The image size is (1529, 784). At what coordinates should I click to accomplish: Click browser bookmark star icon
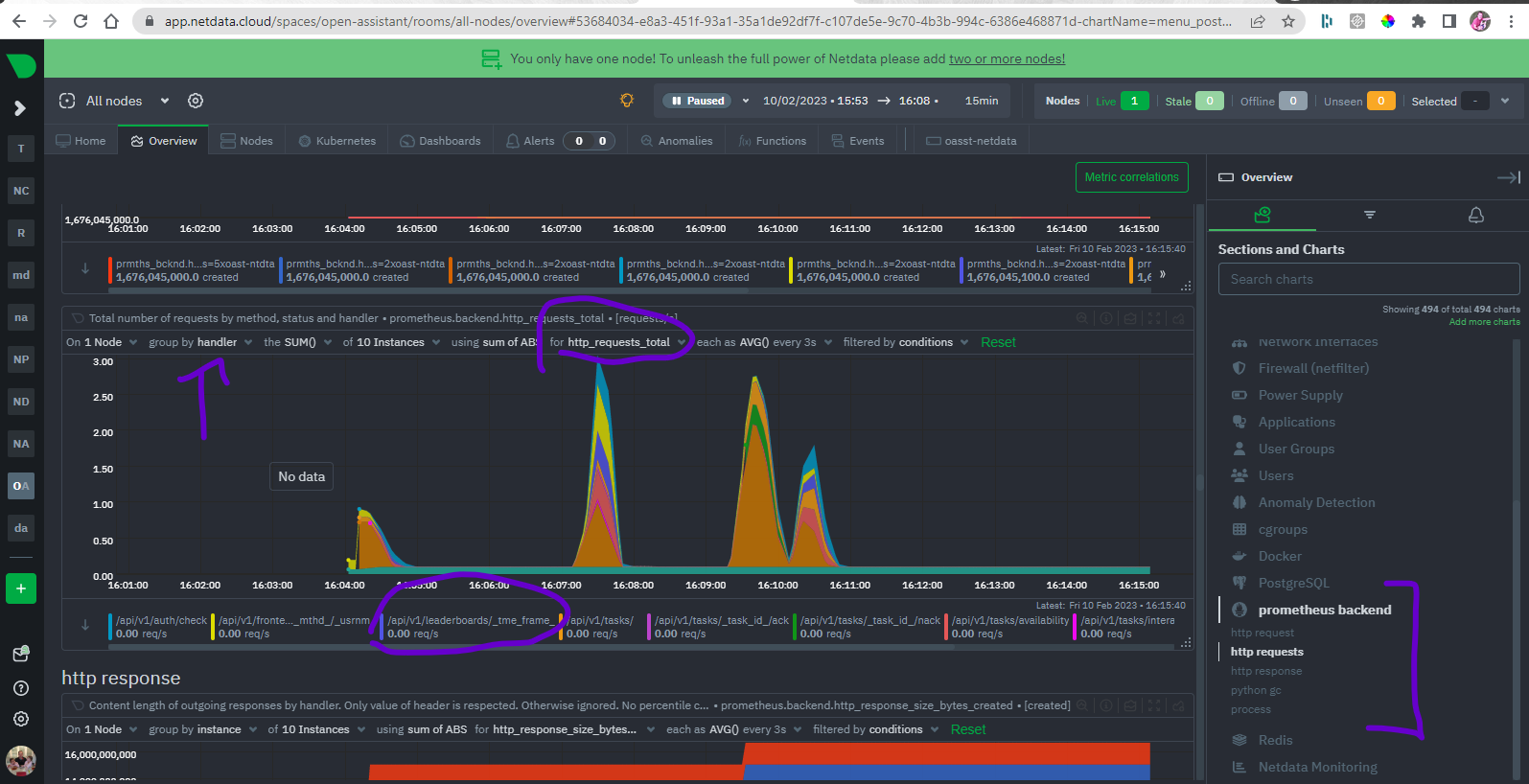click(x=1288, y=21)
